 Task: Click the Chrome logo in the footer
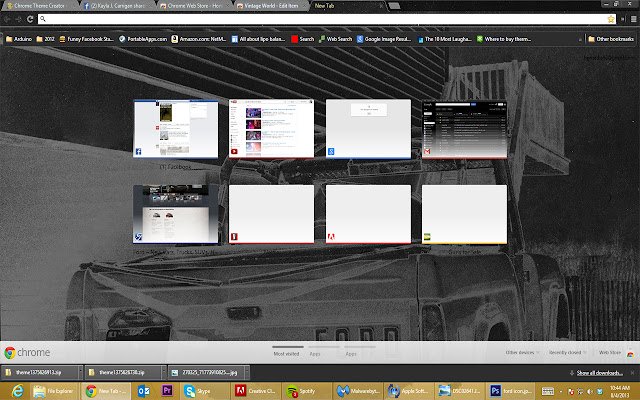click(27, 352)
